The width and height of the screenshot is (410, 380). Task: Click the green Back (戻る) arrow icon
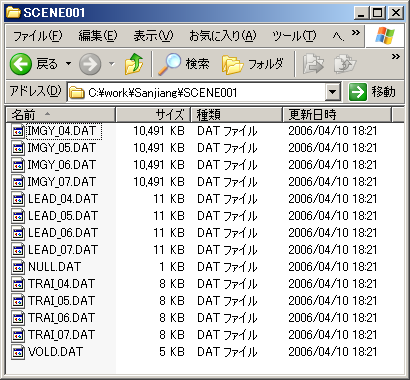21,64
